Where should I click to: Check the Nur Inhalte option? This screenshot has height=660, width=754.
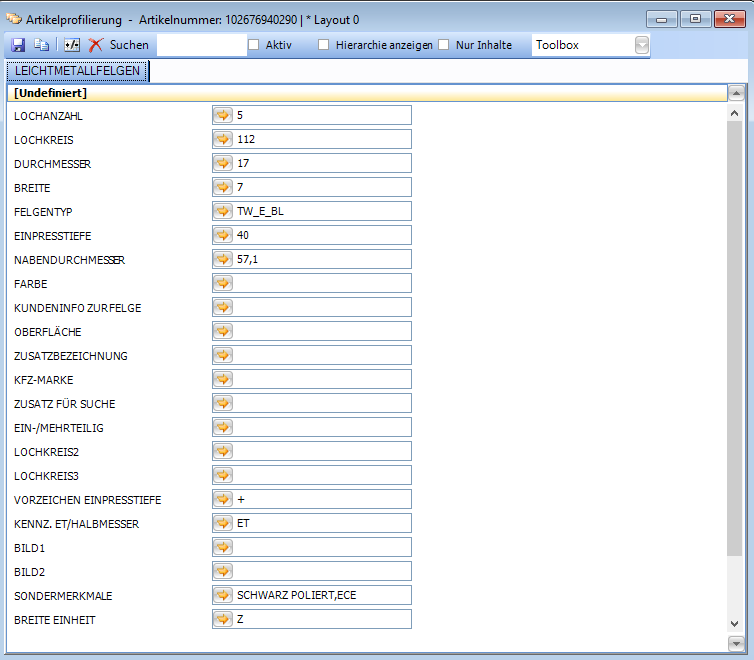pyautogui.click(x=444, y=45)
